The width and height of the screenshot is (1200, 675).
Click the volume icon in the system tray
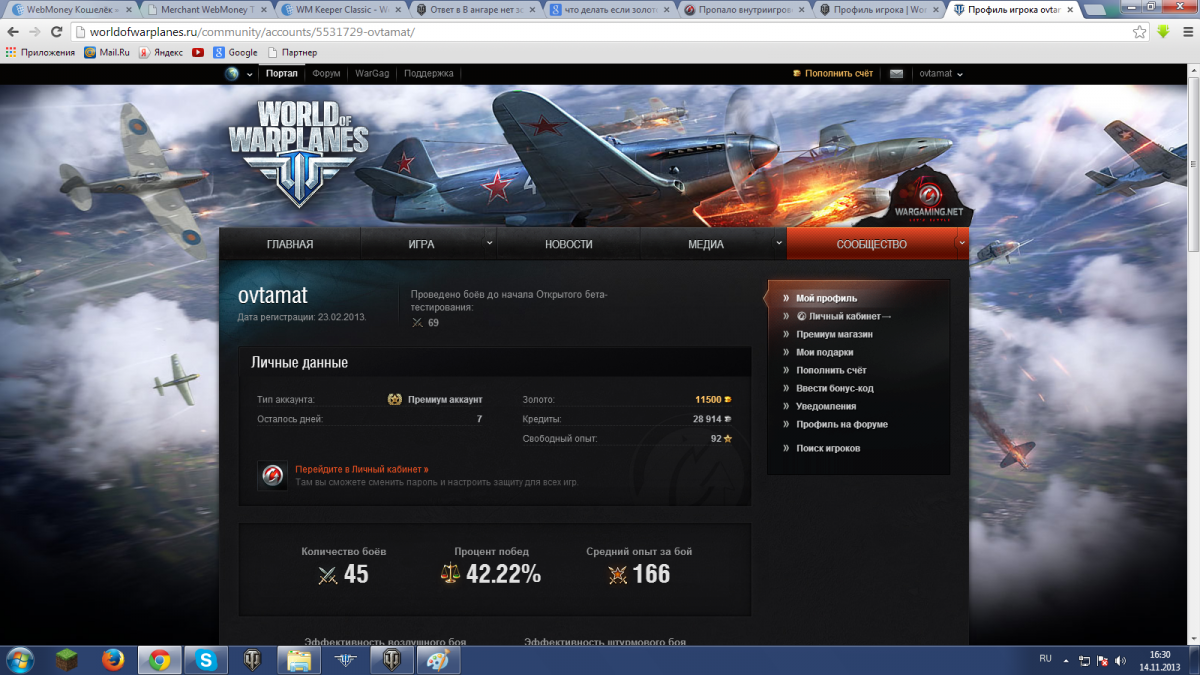point(1120,660)
